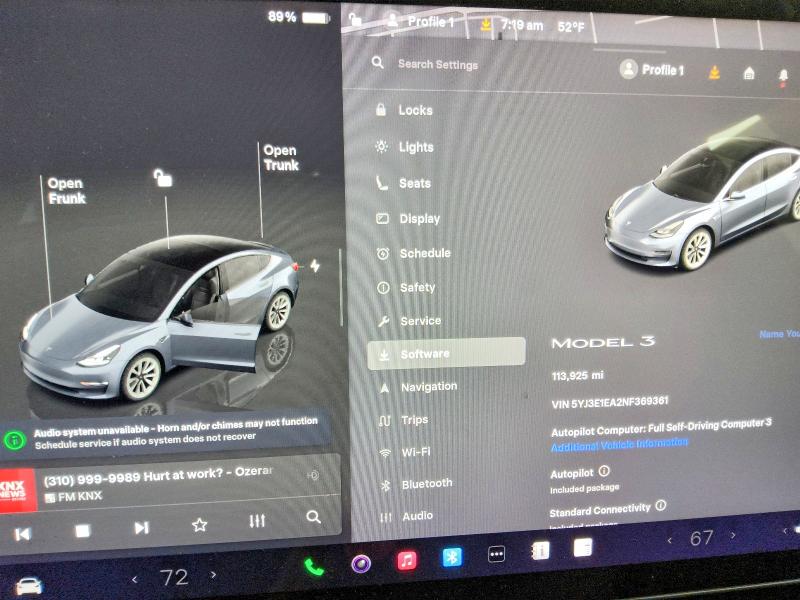Screen dimensions: 800x600
Task: Open the car controls icon in bottom bar
Action: point(29,586)
